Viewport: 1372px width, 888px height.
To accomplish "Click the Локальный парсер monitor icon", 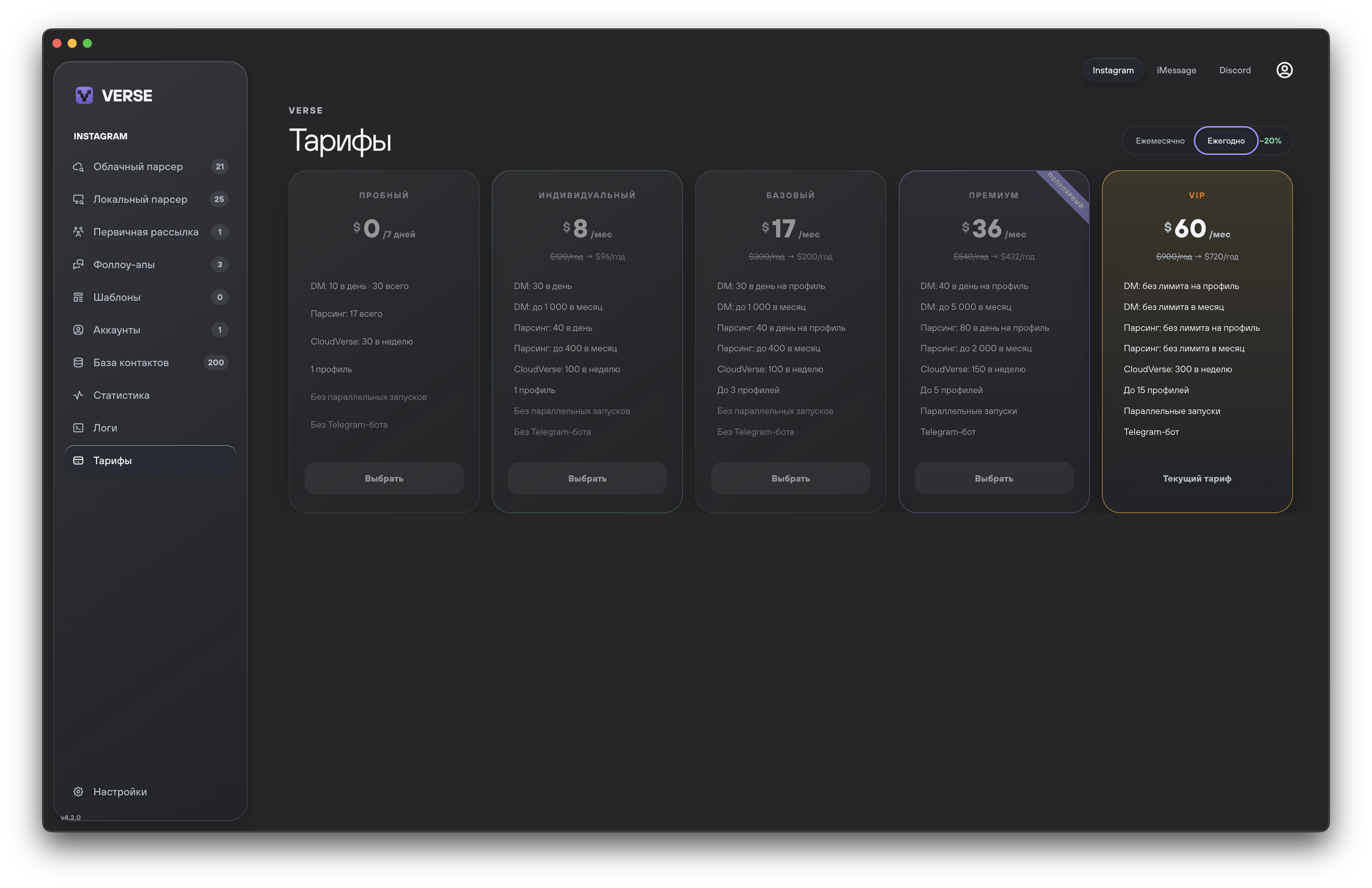I will [x=78, y=199].
